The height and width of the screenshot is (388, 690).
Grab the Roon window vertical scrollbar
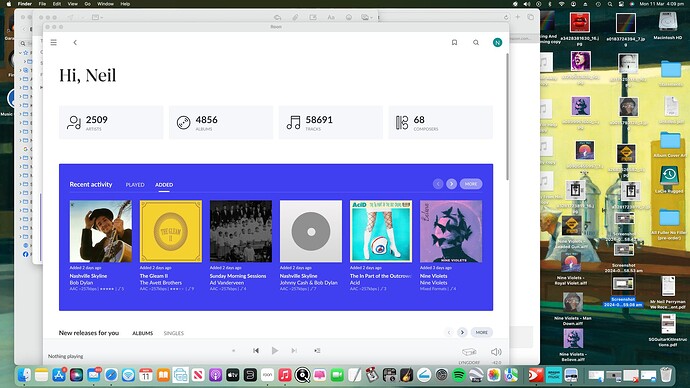tap(507, 117)
